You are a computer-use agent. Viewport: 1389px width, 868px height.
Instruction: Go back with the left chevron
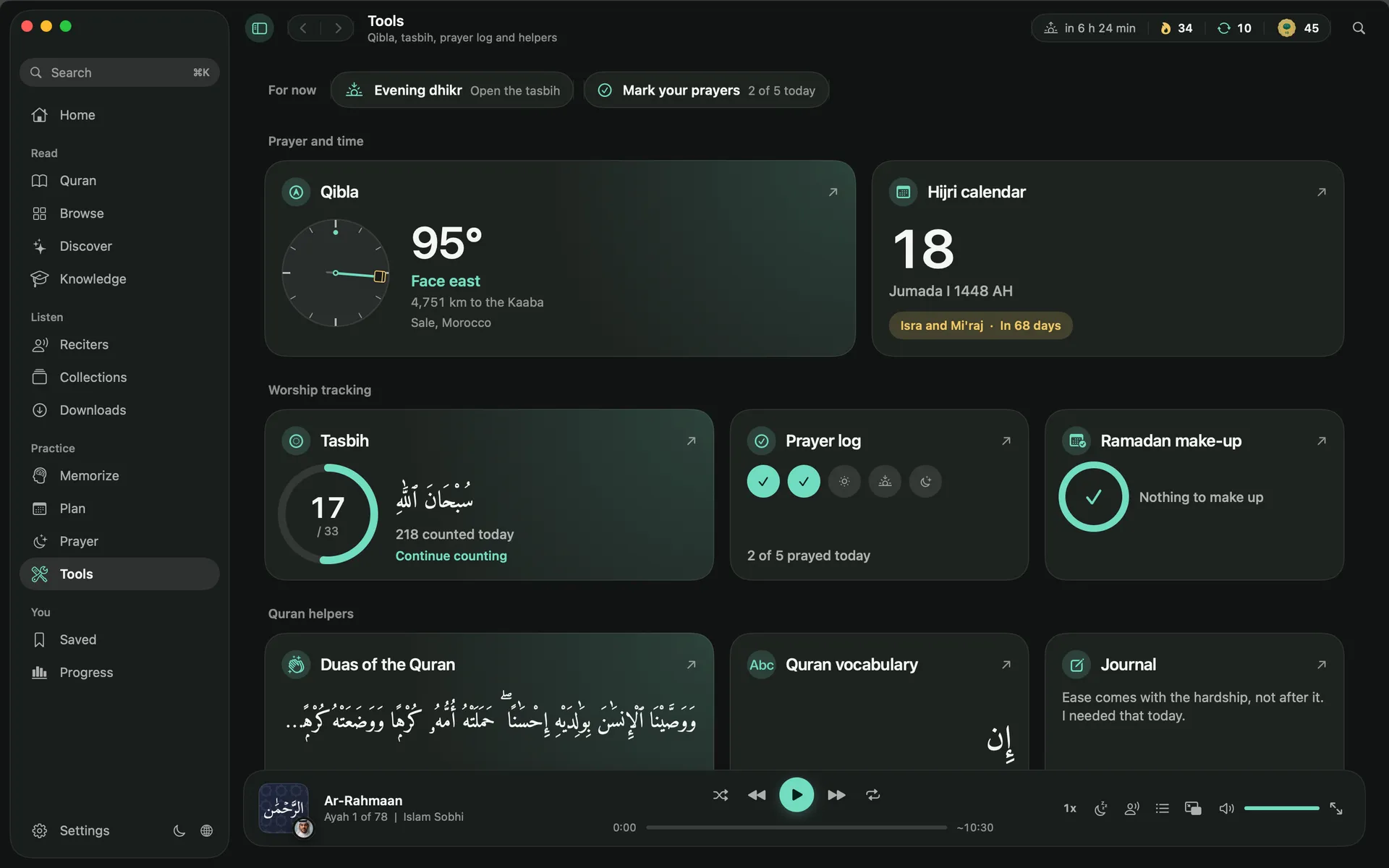(x=304, y=28)
